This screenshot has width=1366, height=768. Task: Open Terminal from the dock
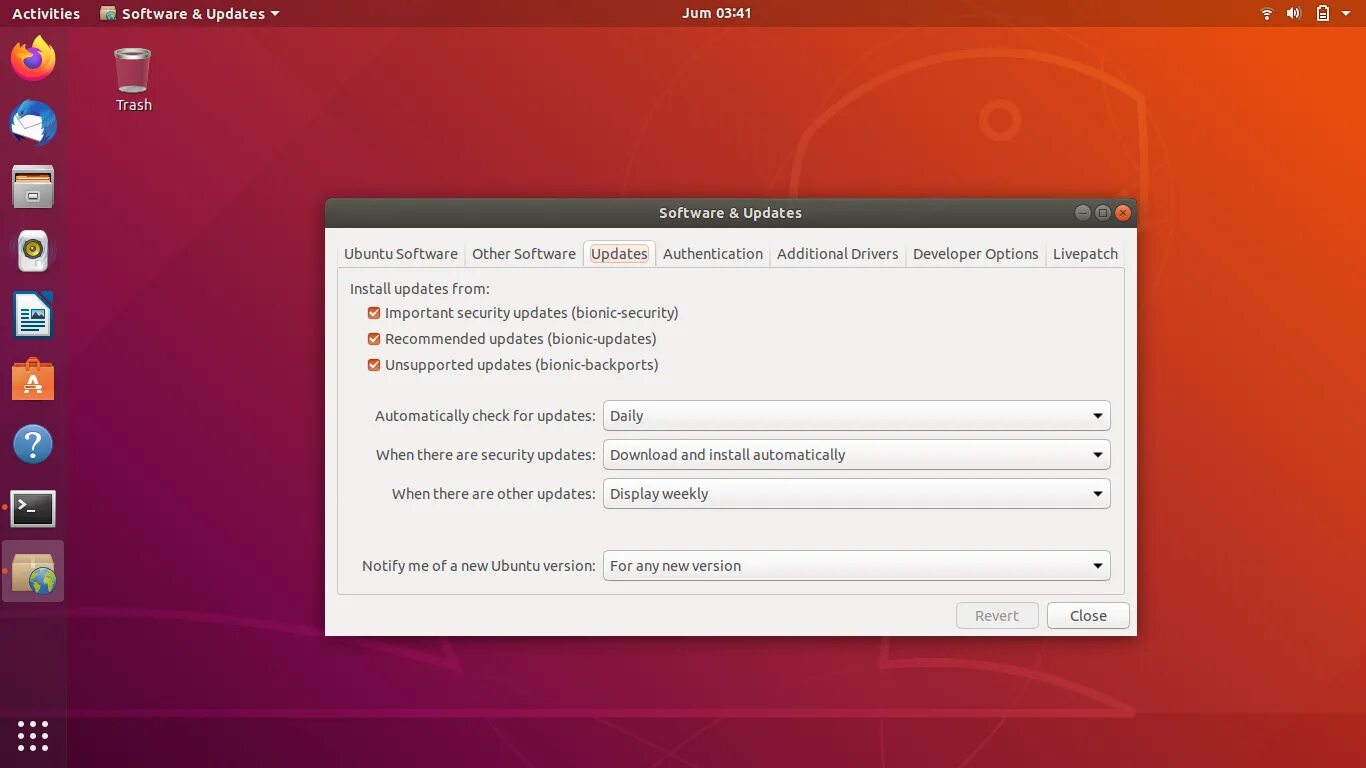[33, 508]
